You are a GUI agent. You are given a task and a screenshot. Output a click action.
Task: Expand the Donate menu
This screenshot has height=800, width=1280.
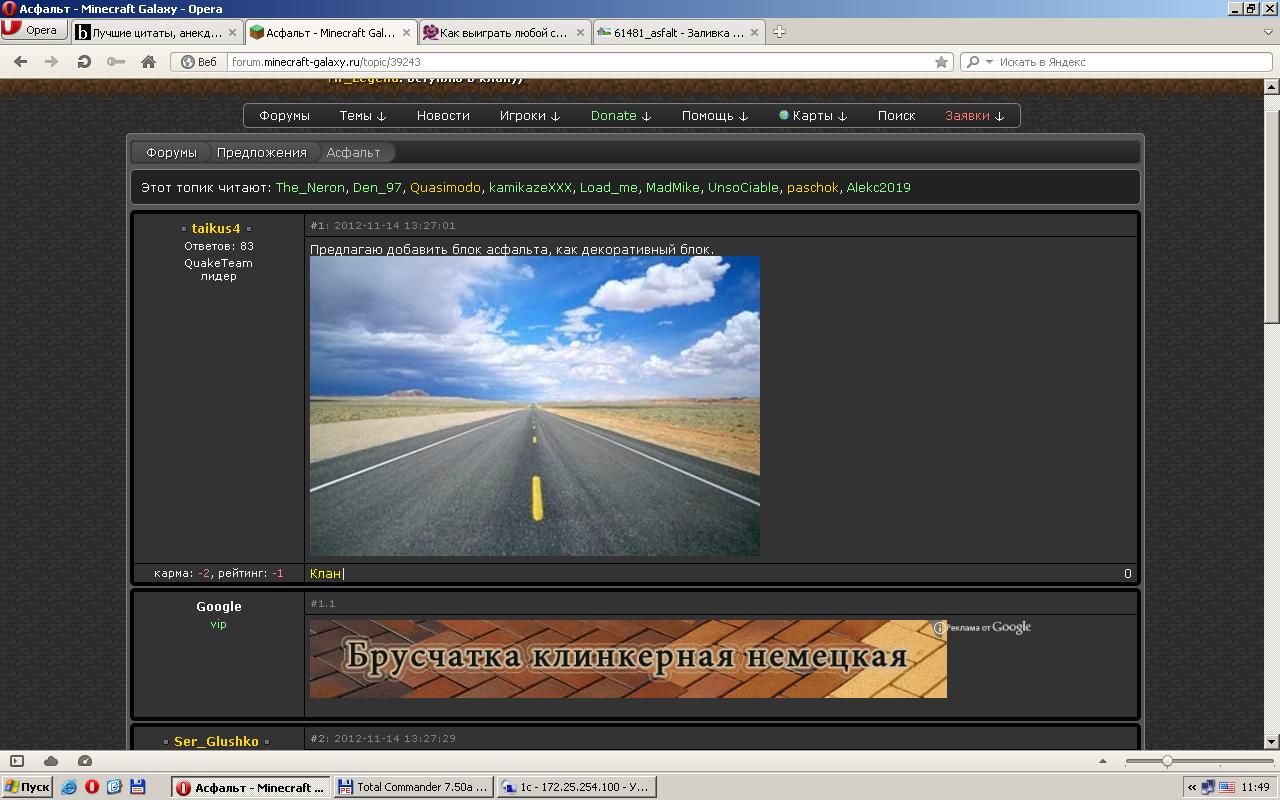click(621, 115)
